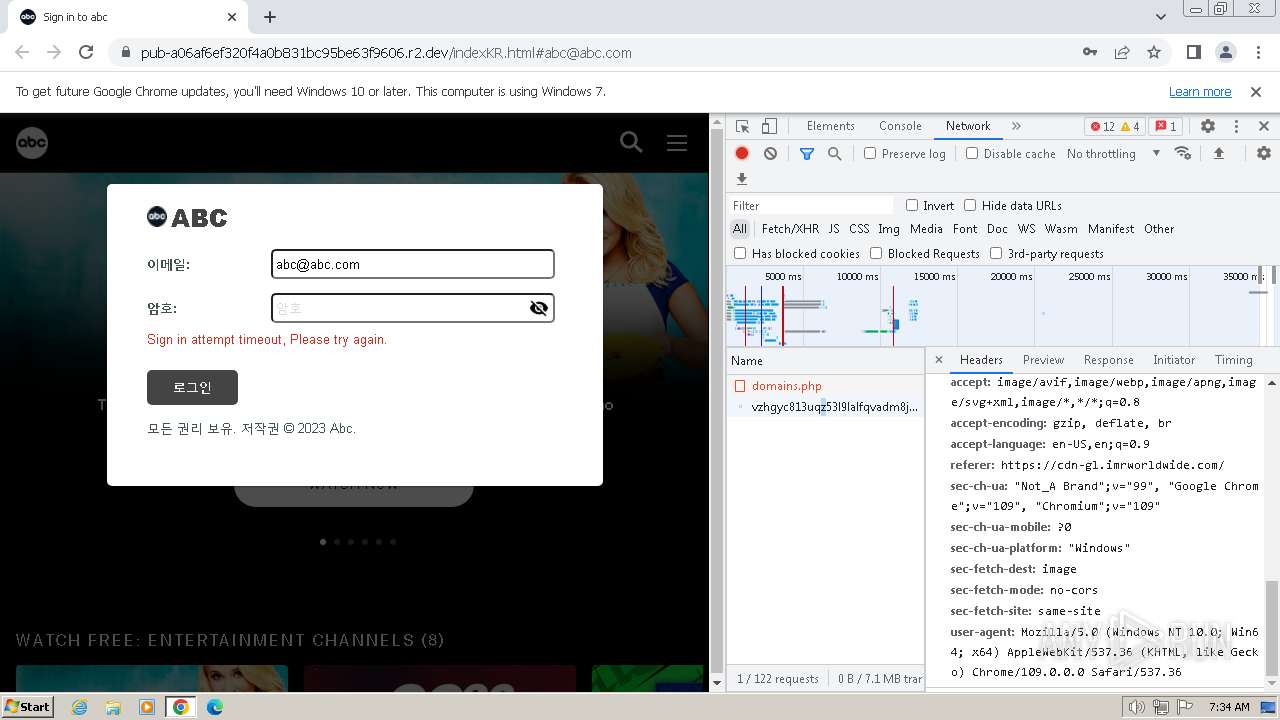1280x720 pixels.
Task: Open the Chrome profile avatar
Action: tap(1226, 52)
